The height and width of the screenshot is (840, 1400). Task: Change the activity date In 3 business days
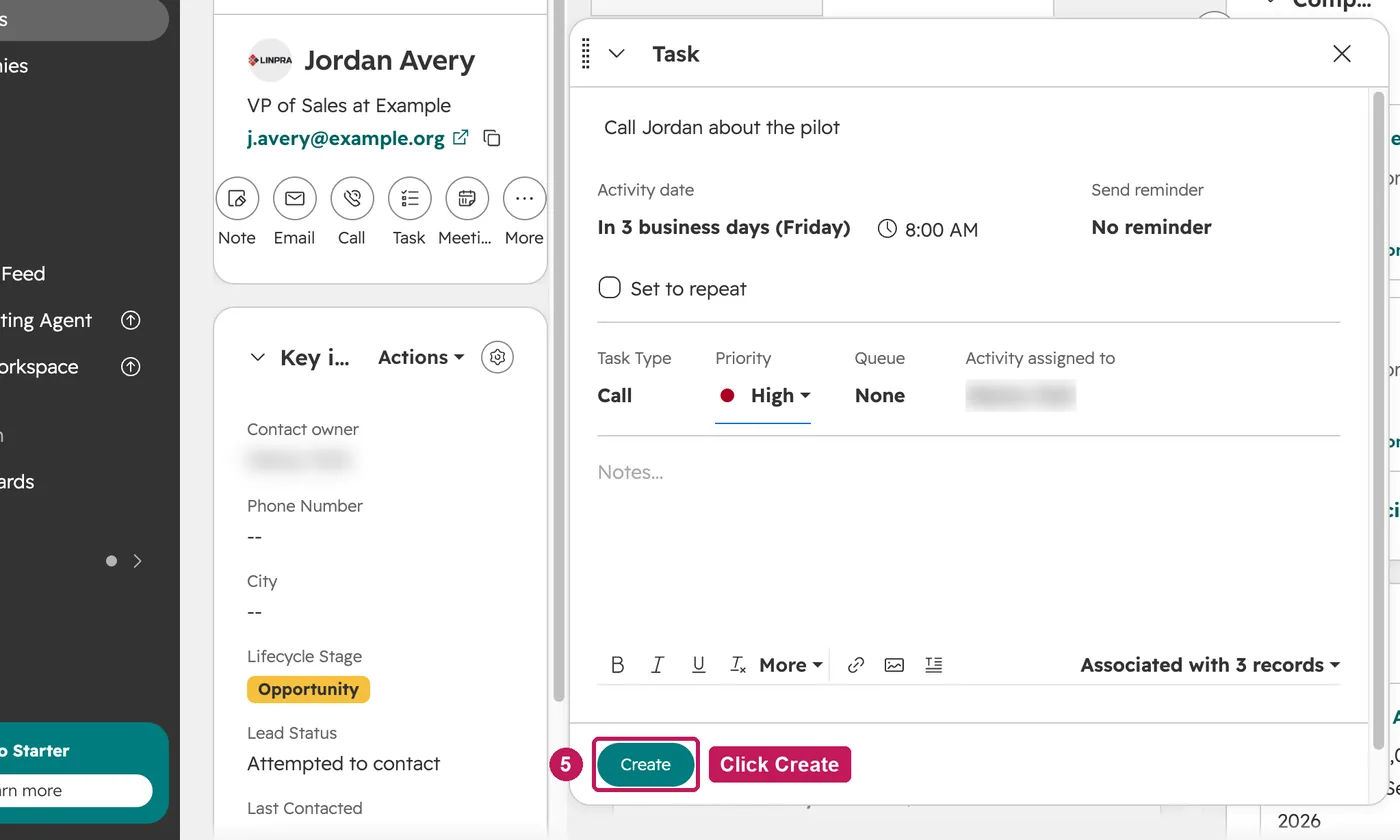coord(724,227)
